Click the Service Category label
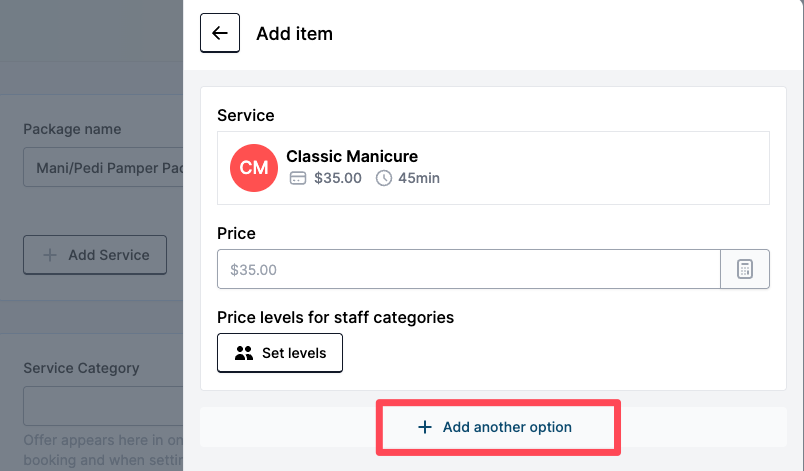This screenshot has height=471, width=804. pyautogui.click(x=81, y=368)
